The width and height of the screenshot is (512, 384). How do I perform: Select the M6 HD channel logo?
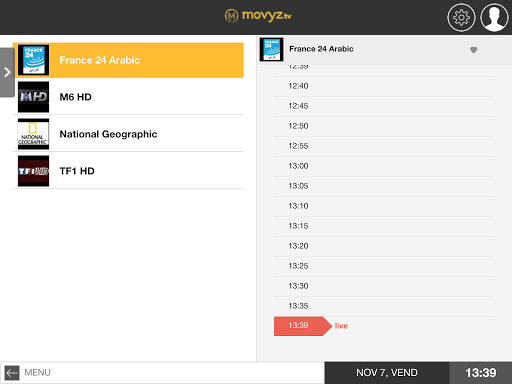(33, 97)
